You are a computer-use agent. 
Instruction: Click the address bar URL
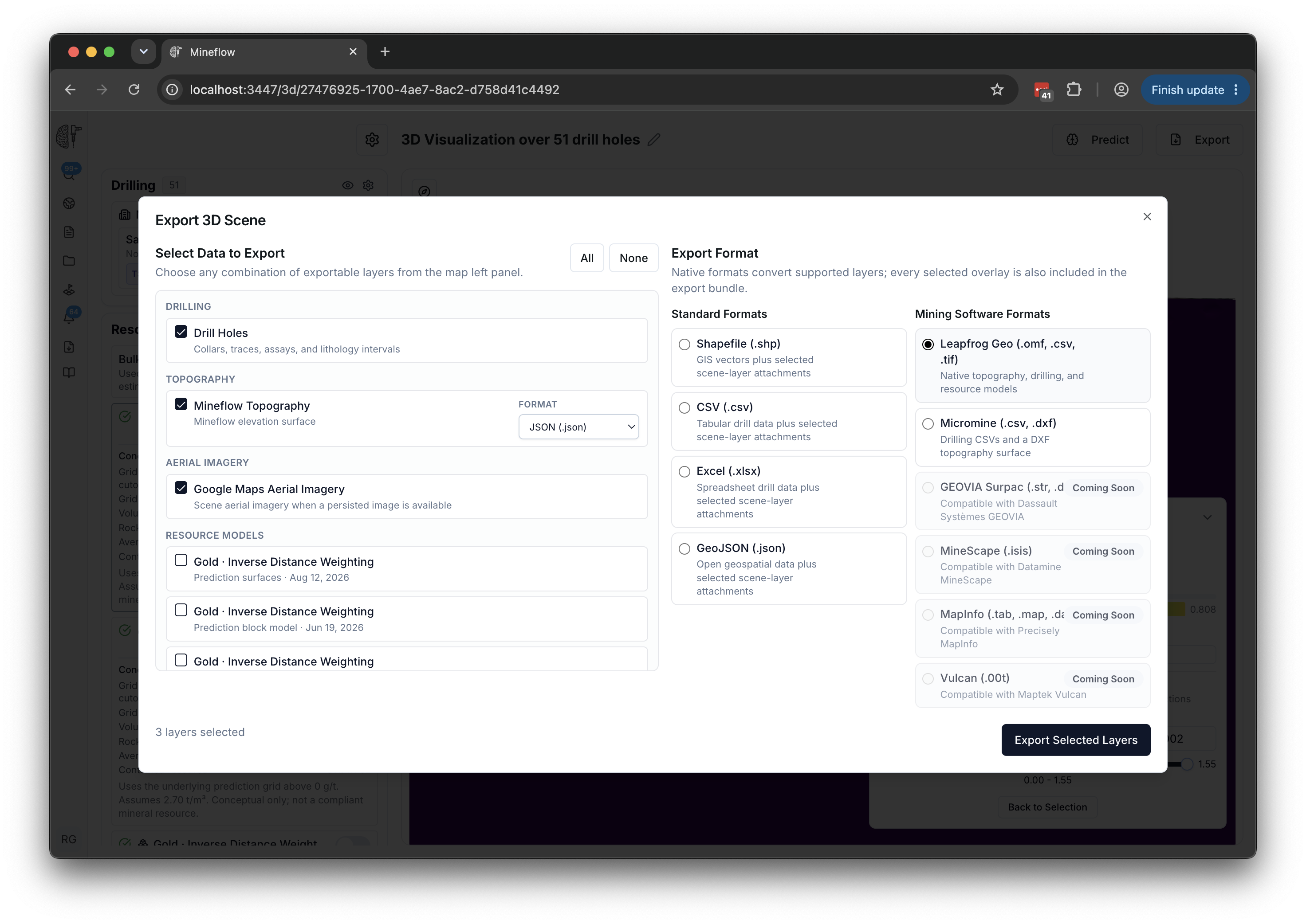pos(374,90)
